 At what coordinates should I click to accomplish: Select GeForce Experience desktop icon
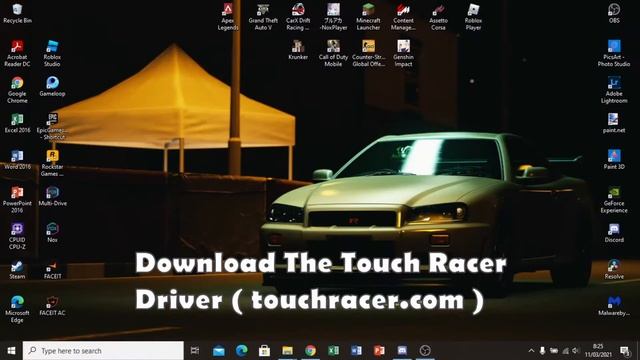614,199
